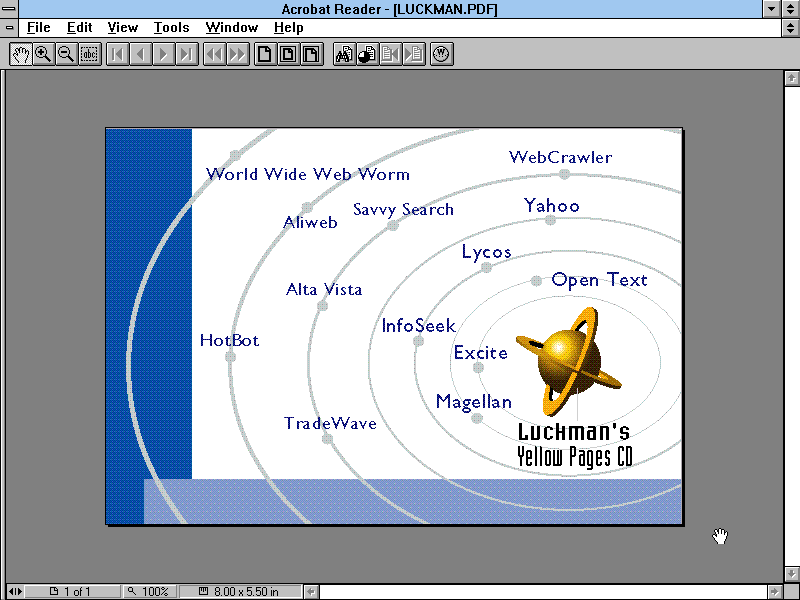Click the 'Excite' label
800x600 pixels.
coord(481,353)
